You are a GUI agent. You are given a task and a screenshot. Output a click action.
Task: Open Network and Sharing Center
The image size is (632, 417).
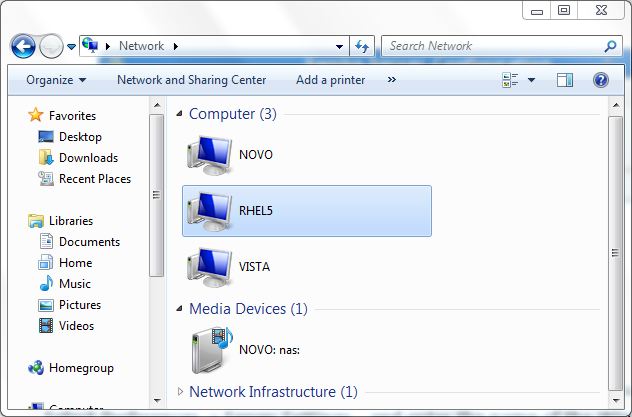[x=191, y=80]
